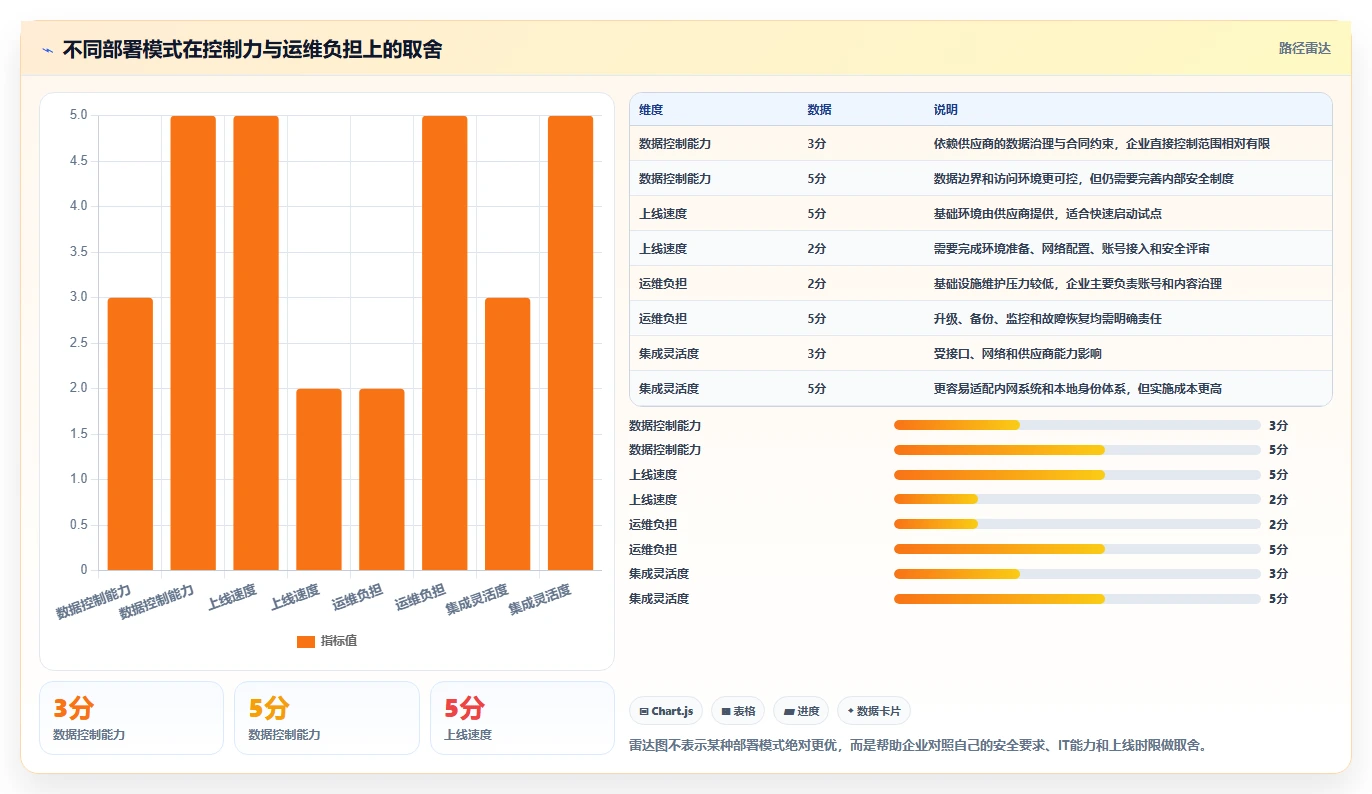Screen dimensions: 1372x794
Task: Click the progress bar for 集成灵活度 at 3分
Action: click(1077, 573)
